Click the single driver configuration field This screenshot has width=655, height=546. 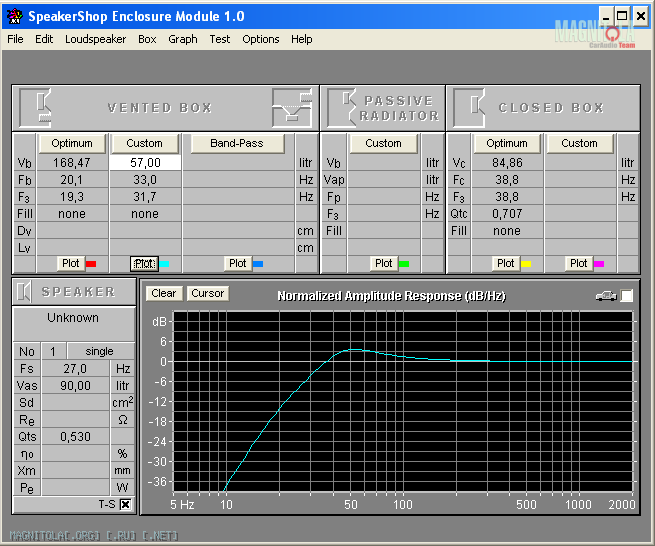point(100,351)
